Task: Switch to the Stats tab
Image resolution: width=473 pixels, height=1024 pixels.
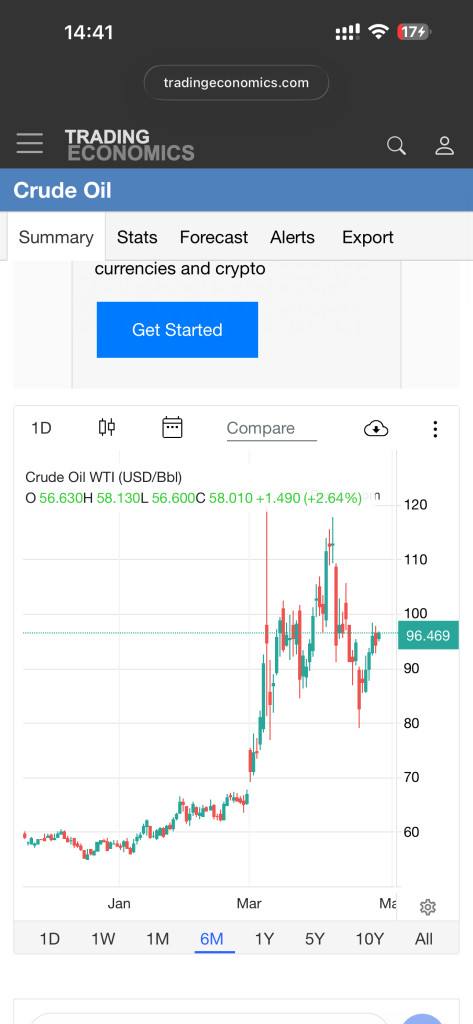Action: pyautogui.click(x=137, y=237)
